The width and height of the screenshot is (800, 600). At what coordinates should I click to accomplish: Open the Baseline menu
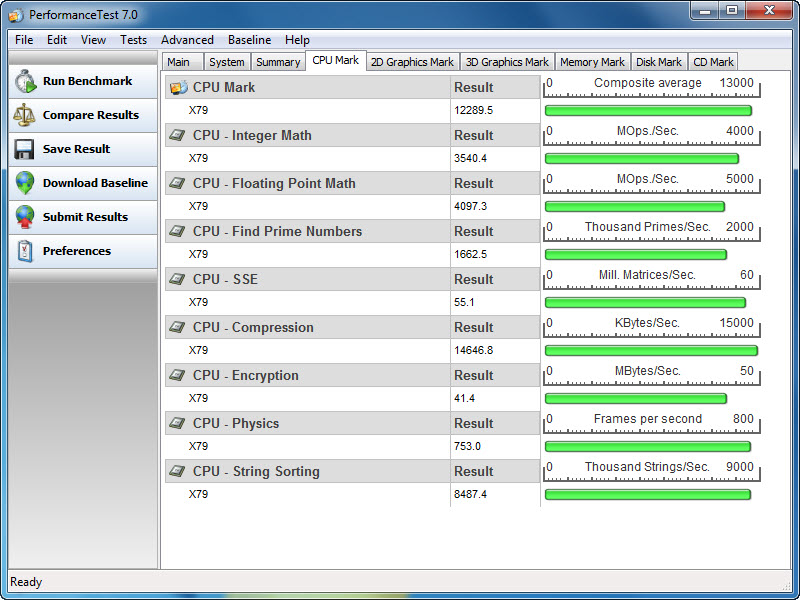[249, 40]
